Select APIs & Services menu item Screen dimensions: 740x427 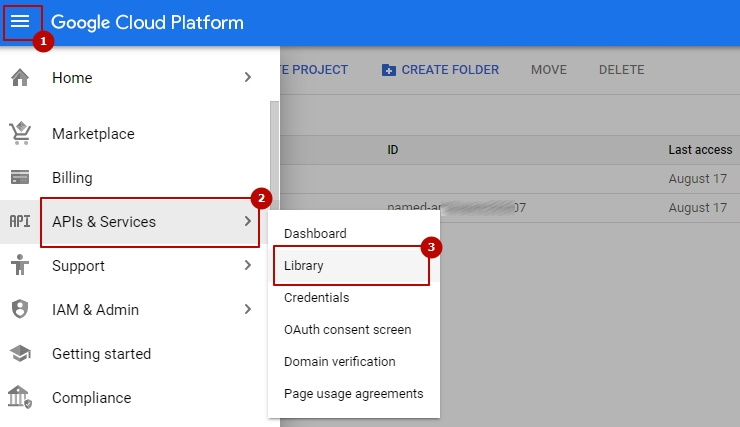pos(104,222)
